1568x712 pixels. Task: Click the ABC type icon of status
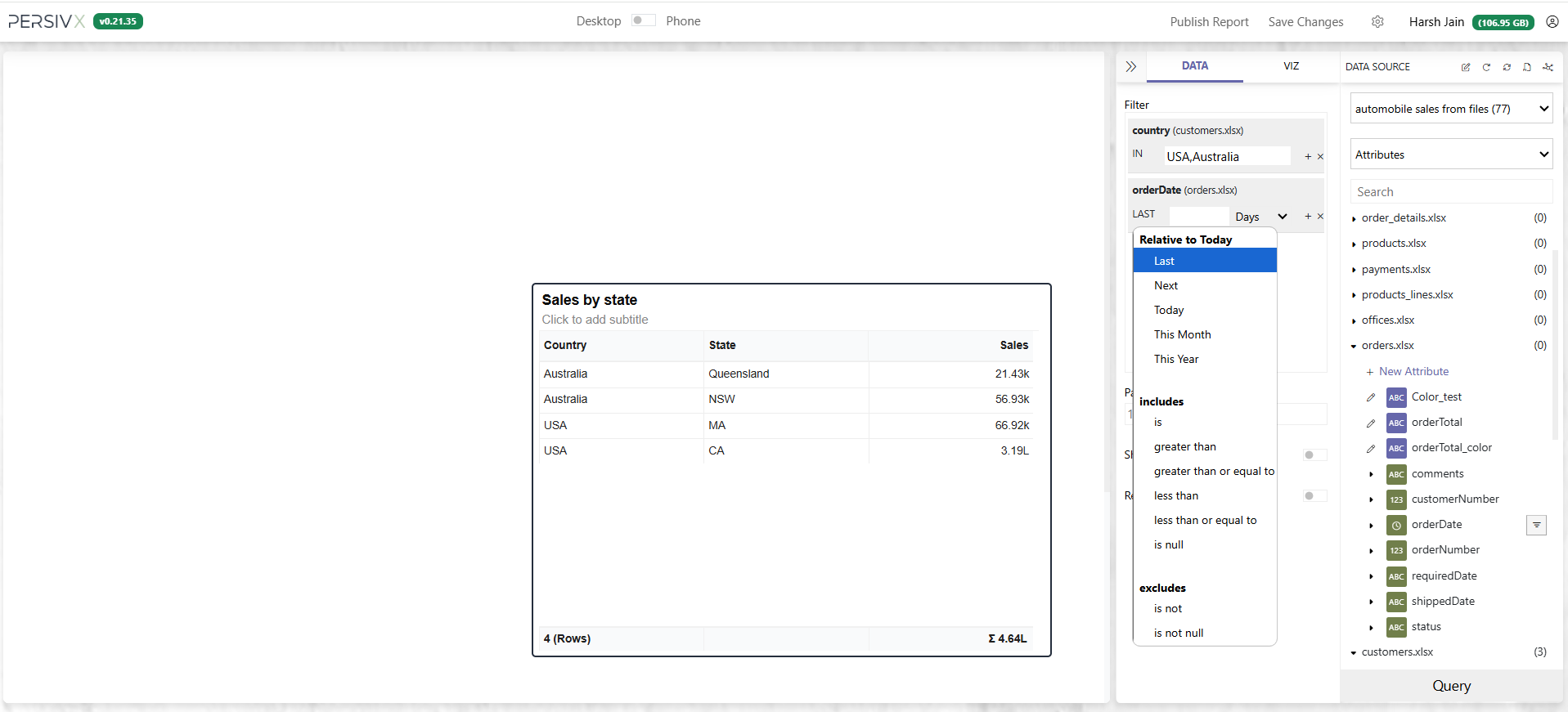point(1396,627)
